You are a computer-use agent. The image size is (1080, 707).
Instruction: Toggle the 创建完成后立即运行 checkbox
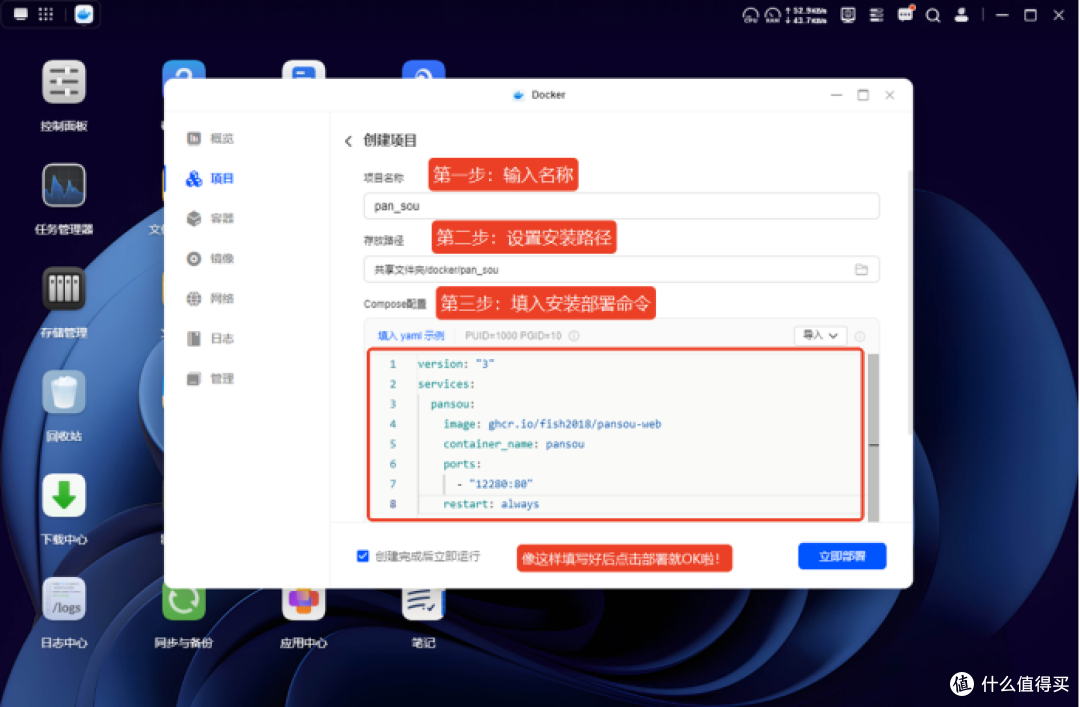point(362,556)
